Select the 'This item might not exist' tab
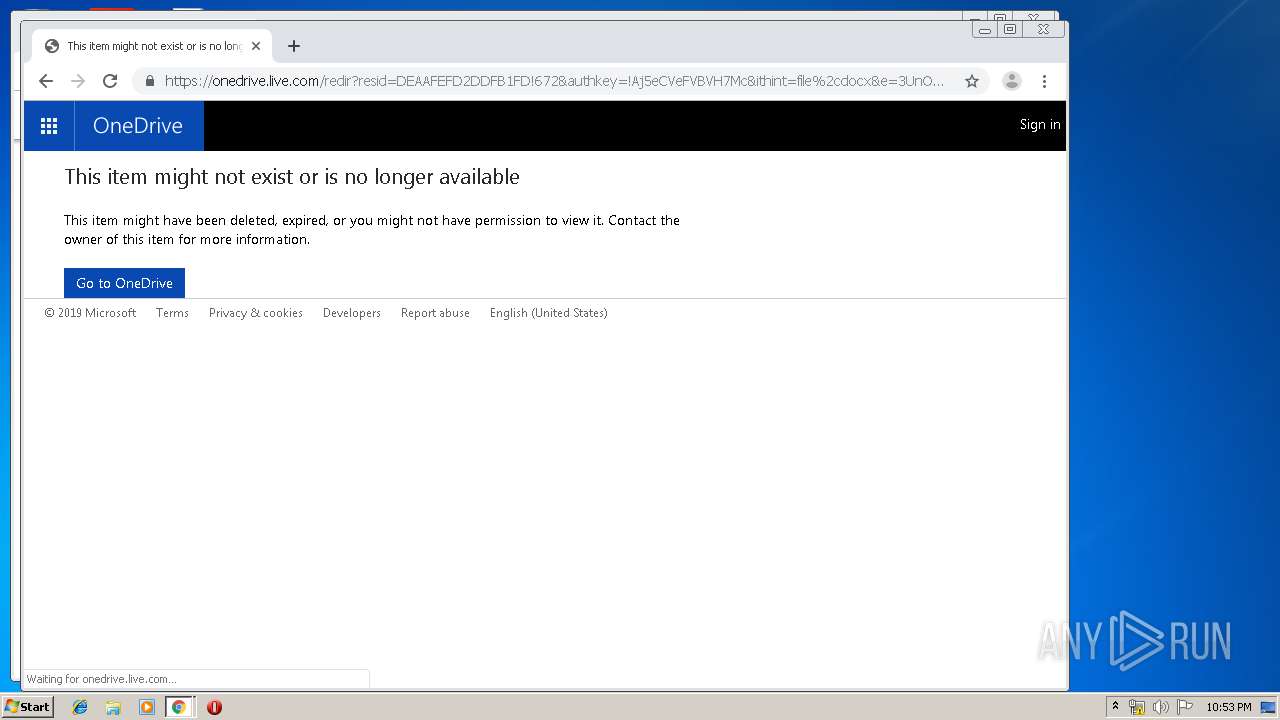 pos(153,46)
